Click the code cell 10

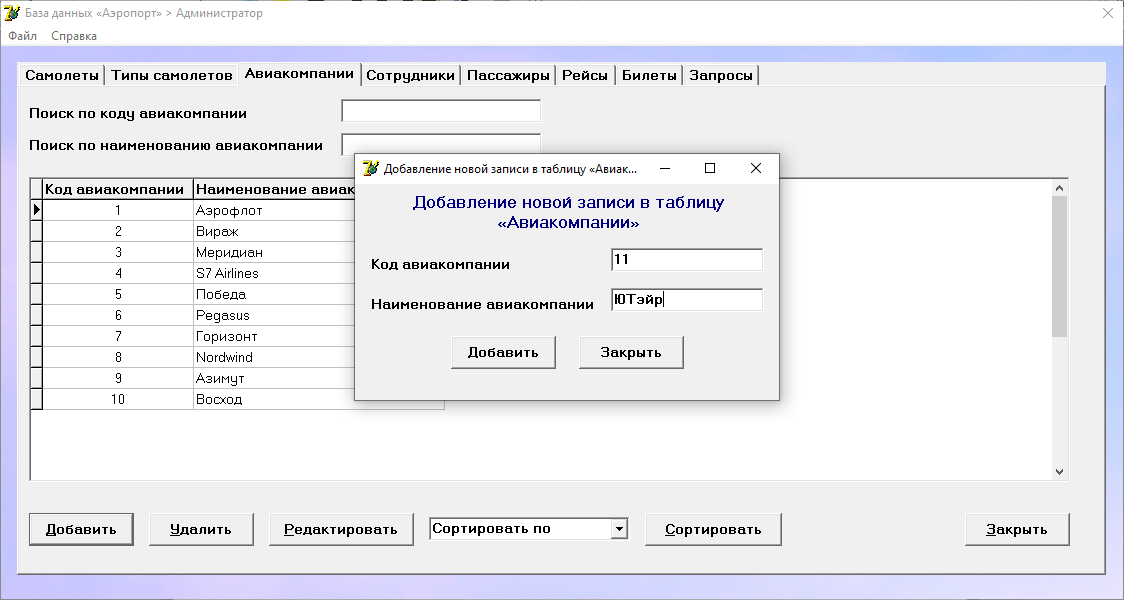(118, 399)
